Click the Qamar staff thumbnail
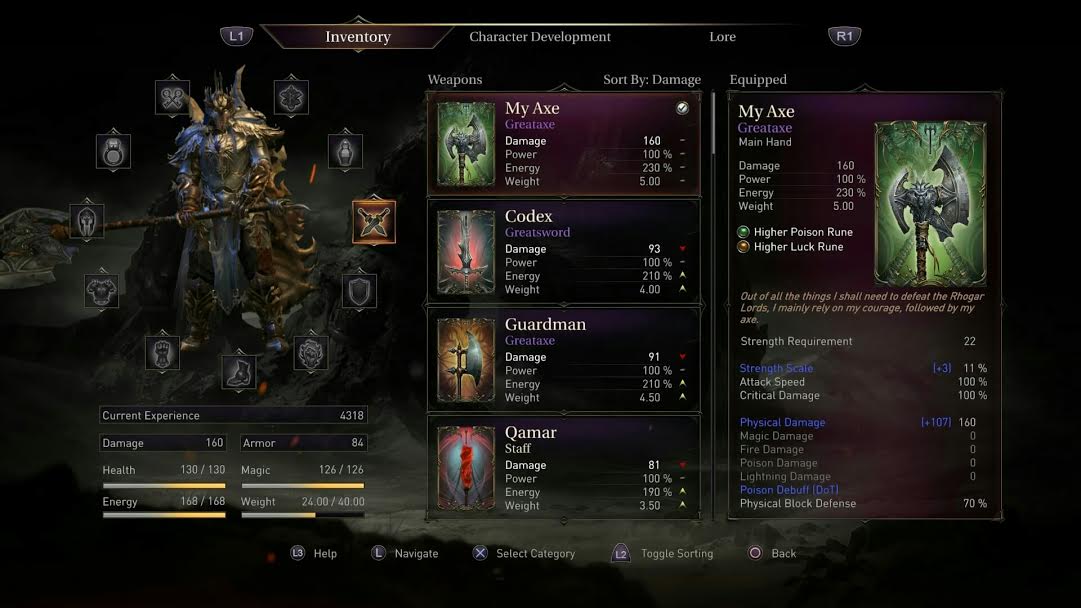Screen dimensions: 1081x608 coord(466,467)
